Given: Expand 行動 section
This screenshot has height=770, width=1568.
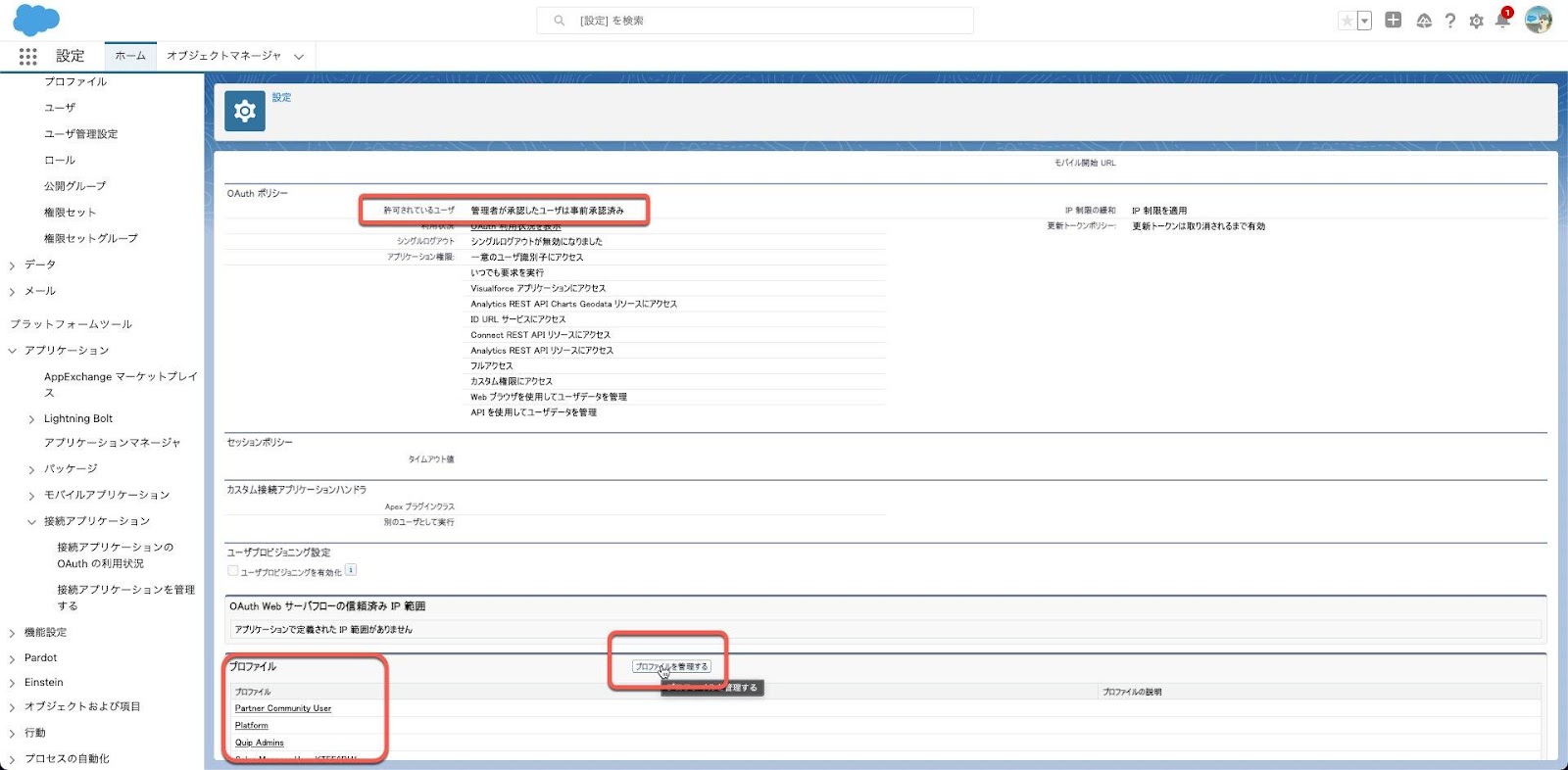Looking at the screenshot, I should [12, 734].
